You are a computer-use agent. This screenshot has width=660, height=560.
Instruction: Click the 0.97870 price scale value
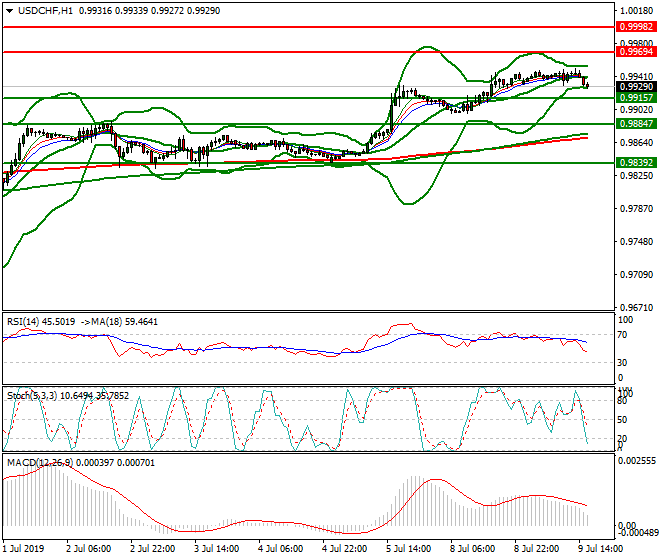click(x=637, y=209)
